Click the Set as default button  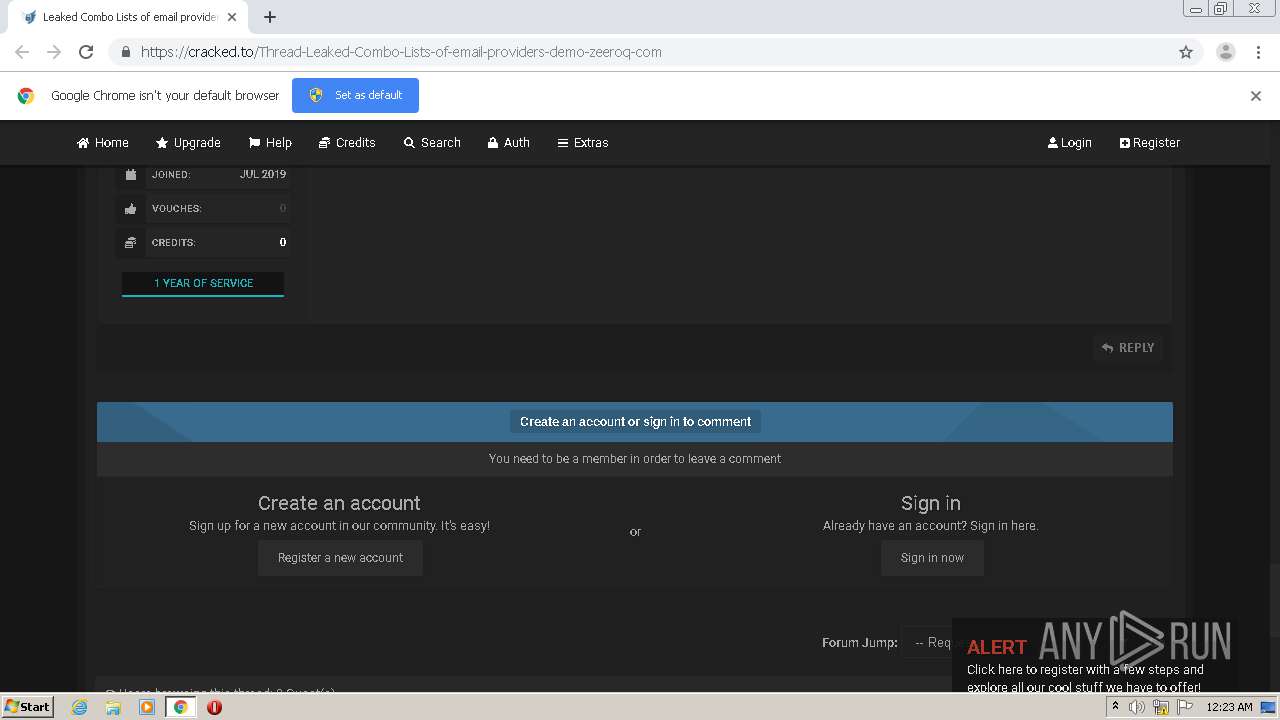355,95
